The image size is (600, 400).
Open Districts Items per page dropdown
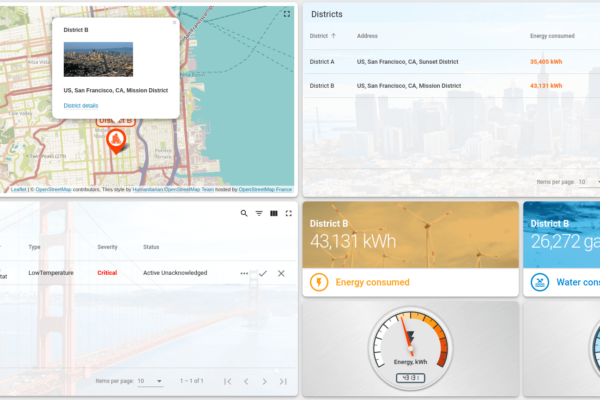pyautogui.click(x=590, y=182)
